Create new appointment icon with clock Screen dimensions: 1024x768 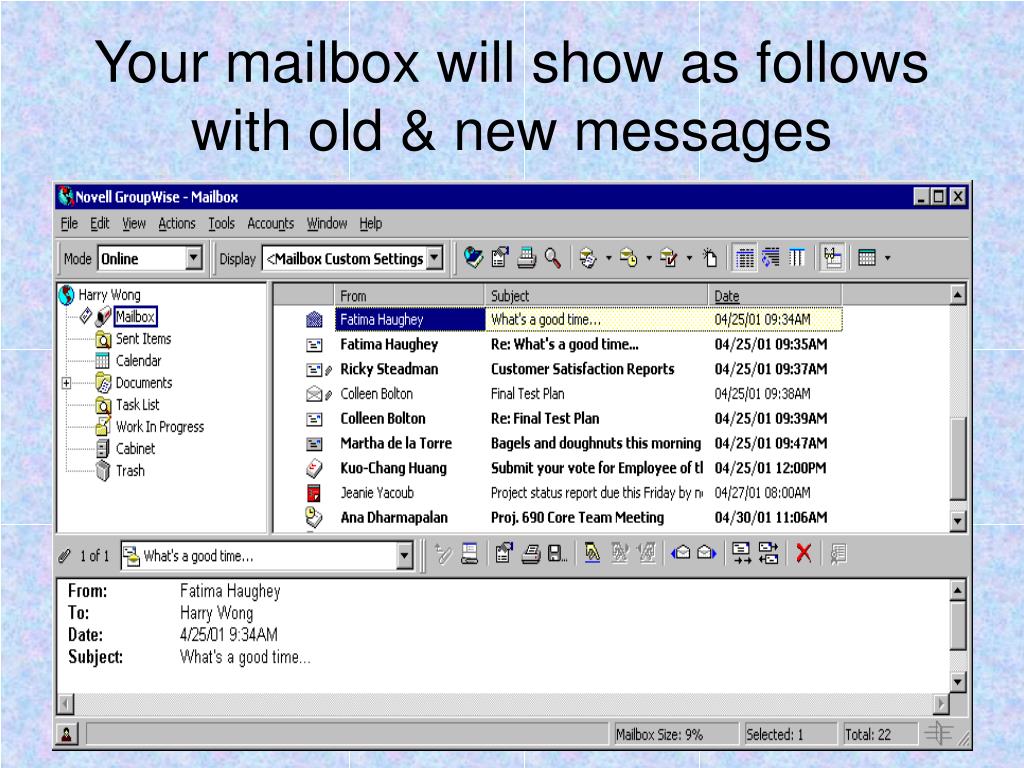pos(628,258)
